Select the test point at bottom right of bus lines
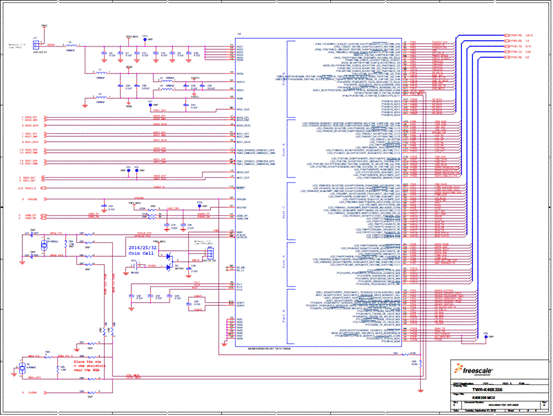 486,337
